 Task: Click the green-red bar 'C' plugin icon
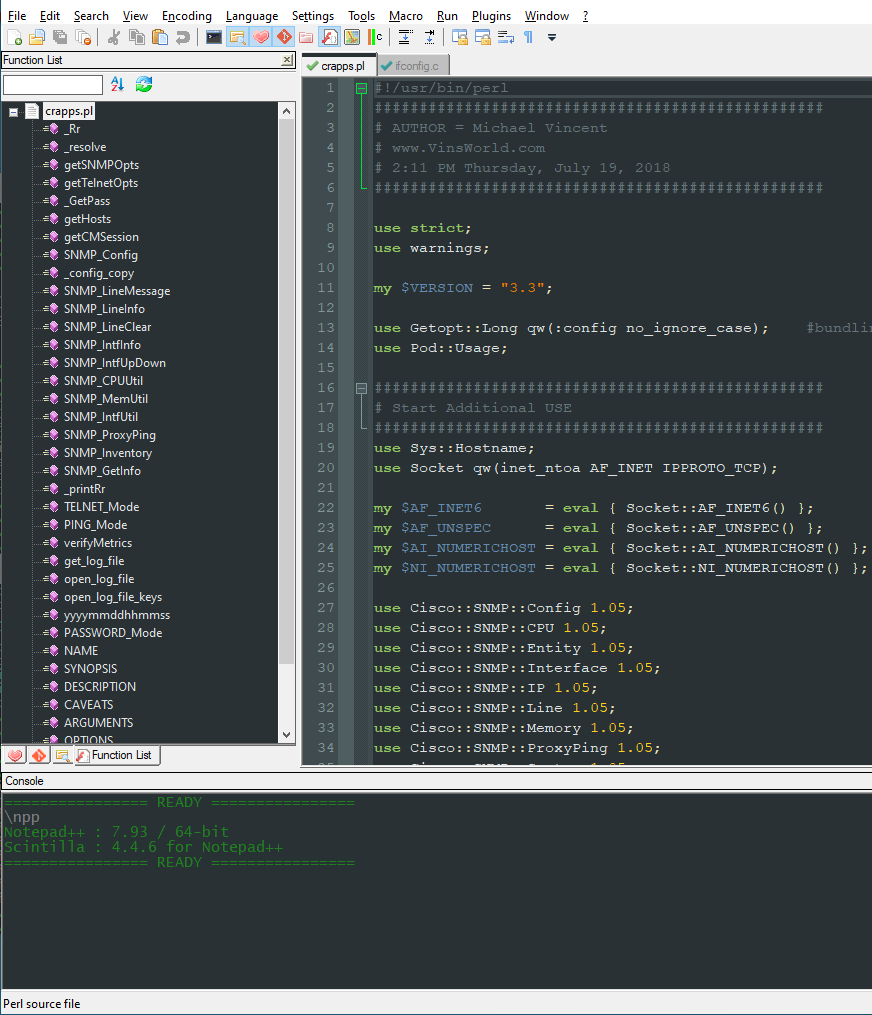[375, 38]
